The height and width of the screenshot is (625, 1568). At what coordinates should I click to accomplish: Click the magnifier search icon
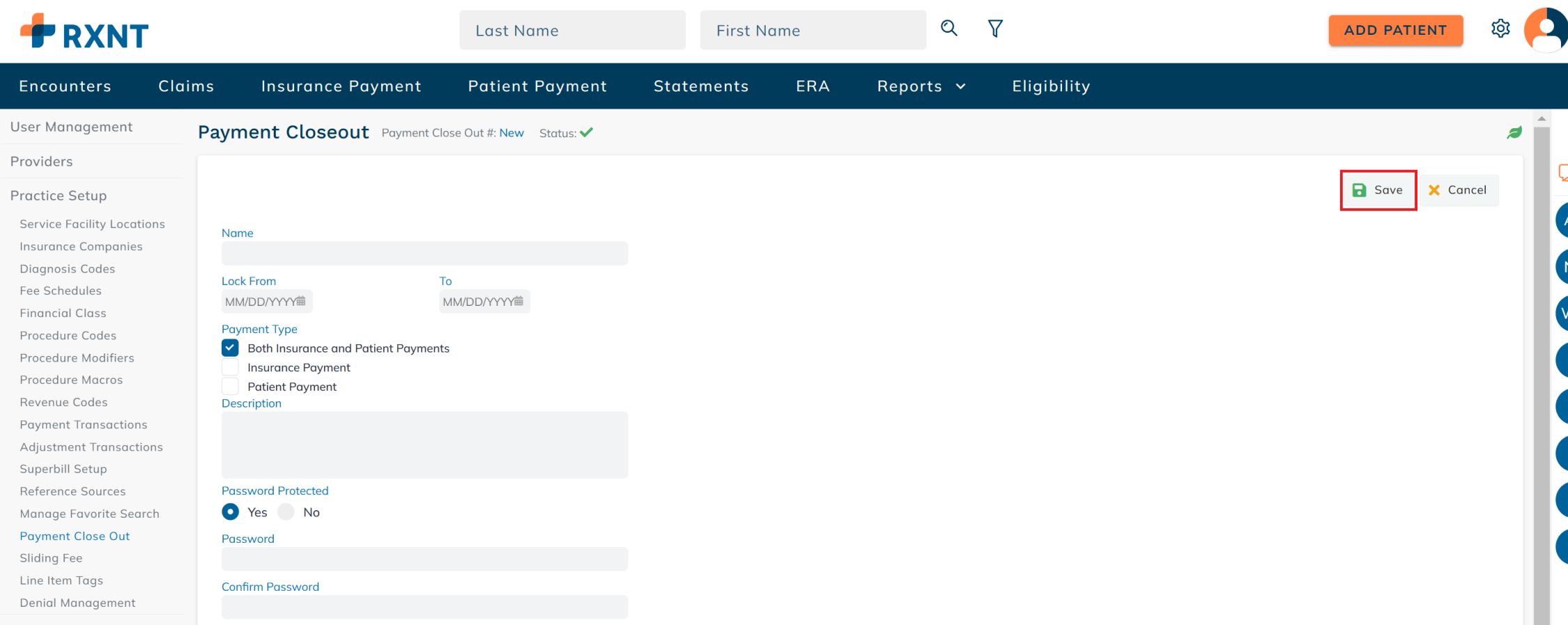[x=948, y=29]
